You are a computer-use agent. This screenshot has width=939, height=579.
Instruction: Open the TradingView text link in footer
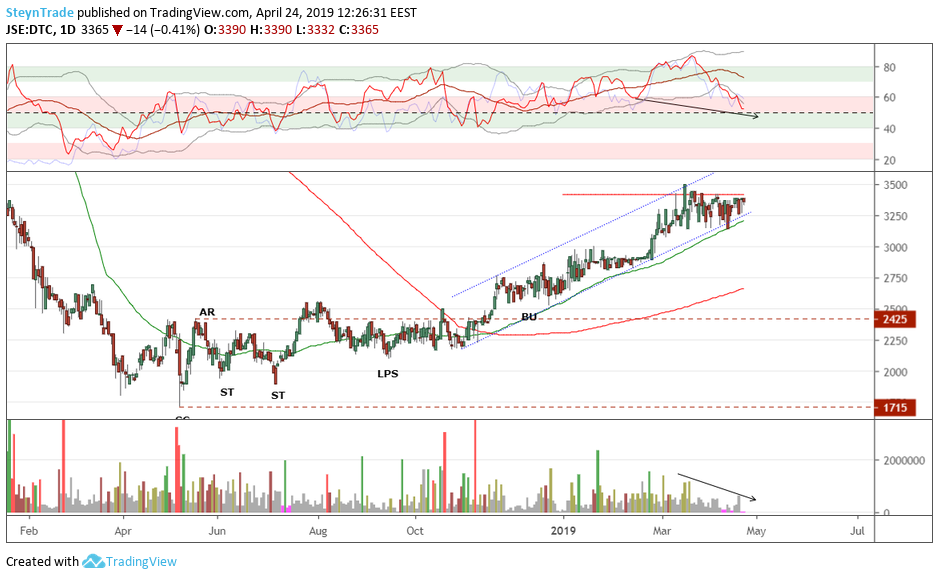pos(141,562)
